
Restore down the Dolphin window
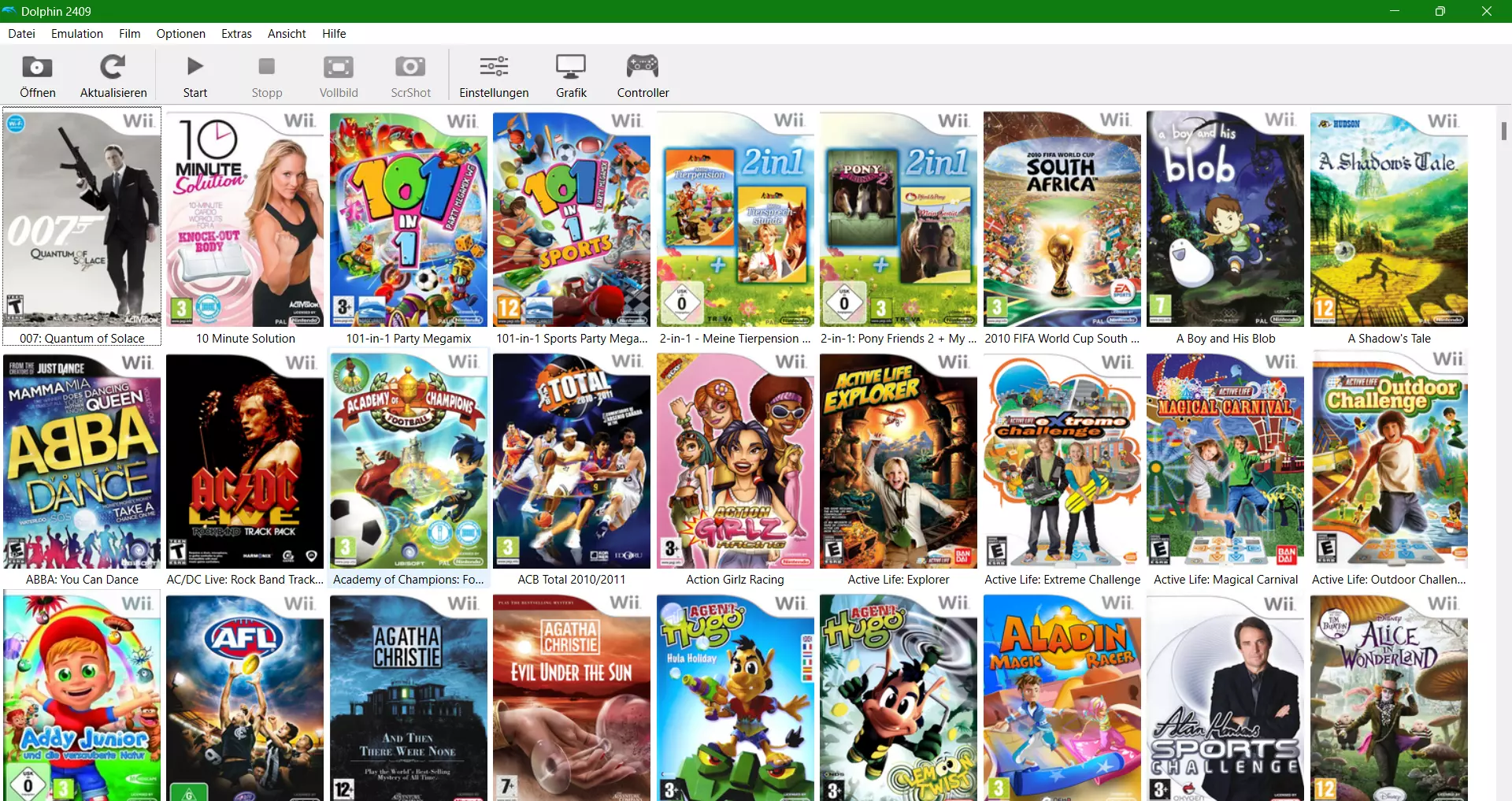pos(1440,11)
